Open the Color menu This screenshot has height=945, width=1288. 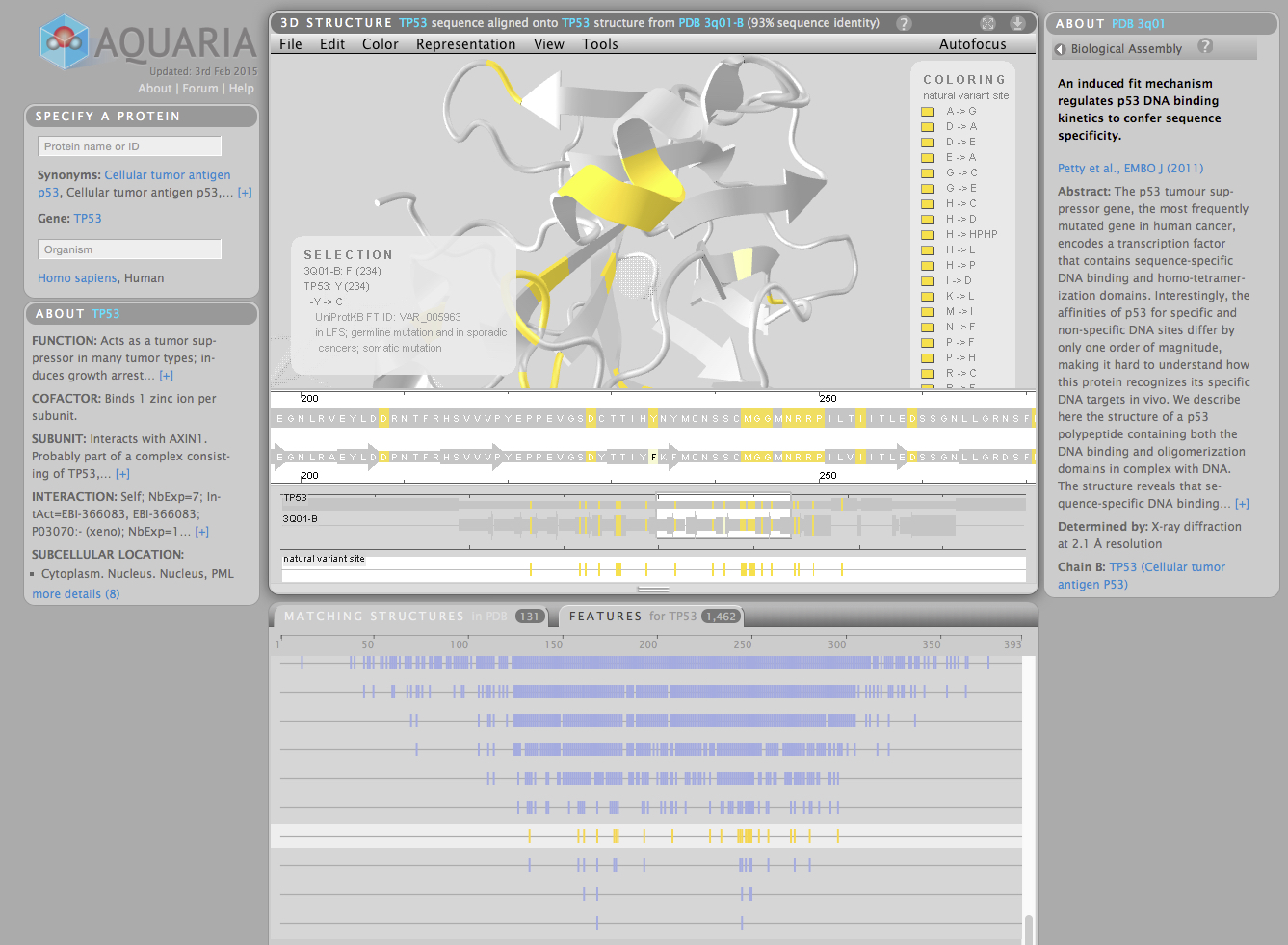380,44
